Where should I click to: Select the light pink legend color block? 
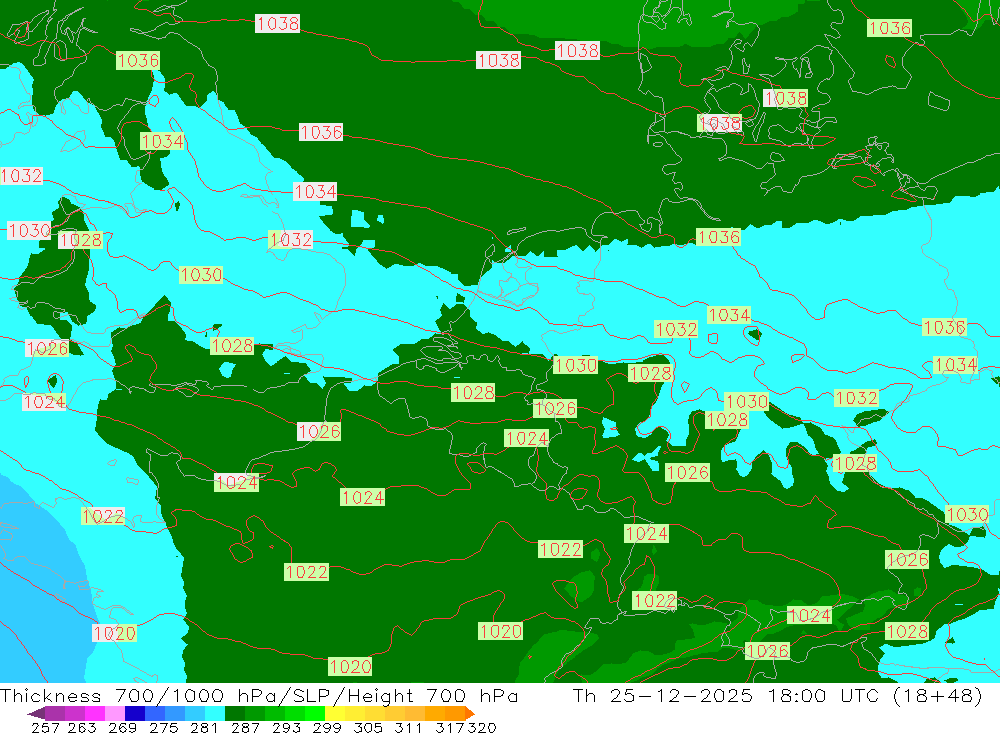115,713
